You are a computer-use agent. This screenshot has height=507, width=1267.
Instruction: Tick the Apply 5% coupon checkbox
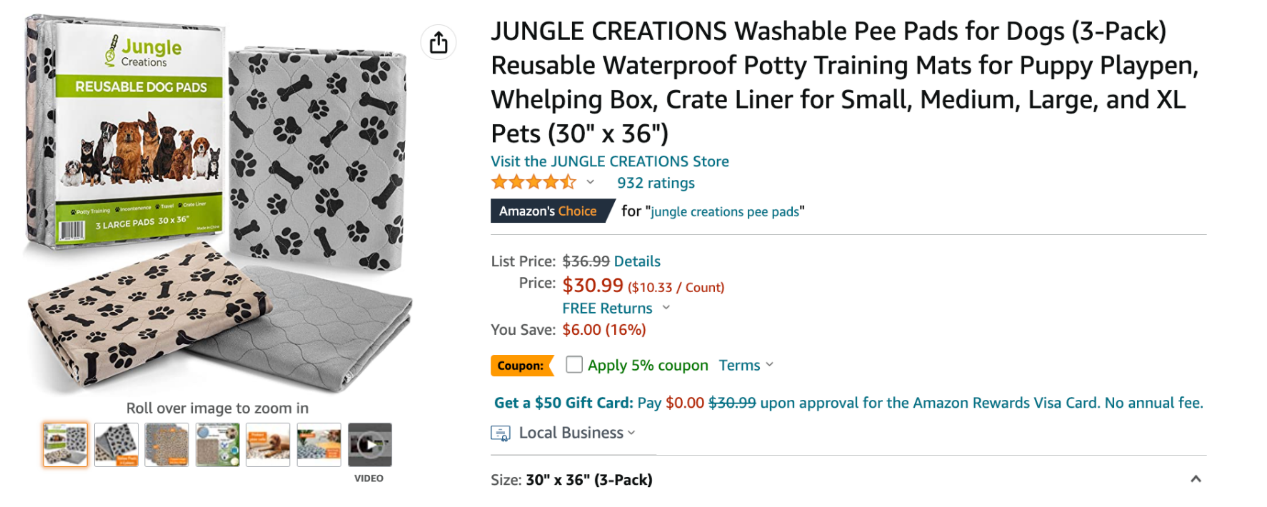pos(574,365)
